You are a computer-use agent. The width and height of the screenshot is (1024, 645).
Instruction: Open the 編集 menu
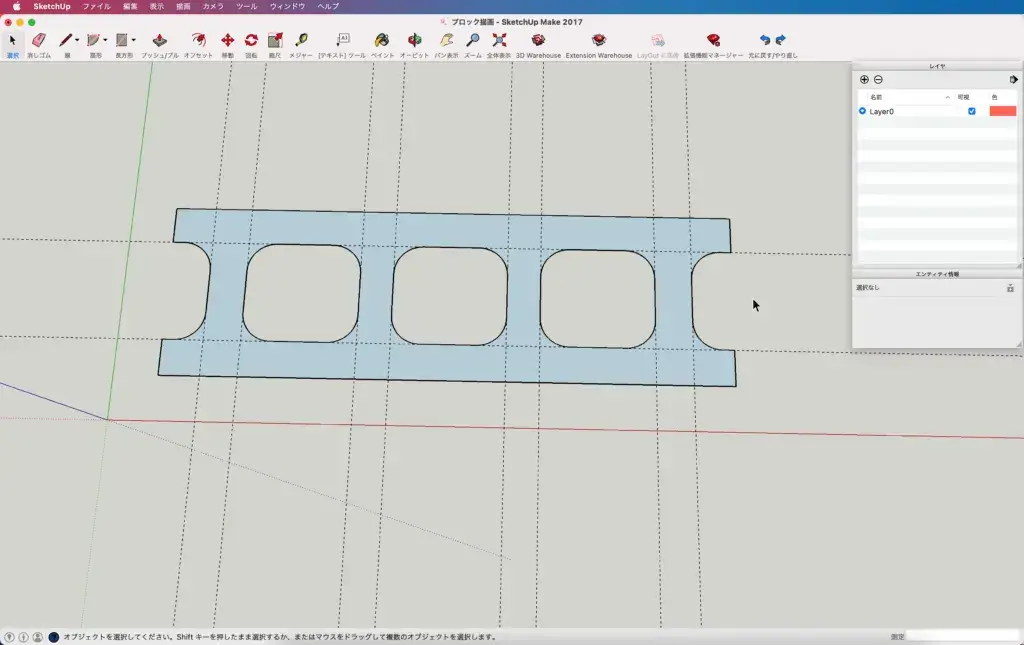click(x=130, y=7)
